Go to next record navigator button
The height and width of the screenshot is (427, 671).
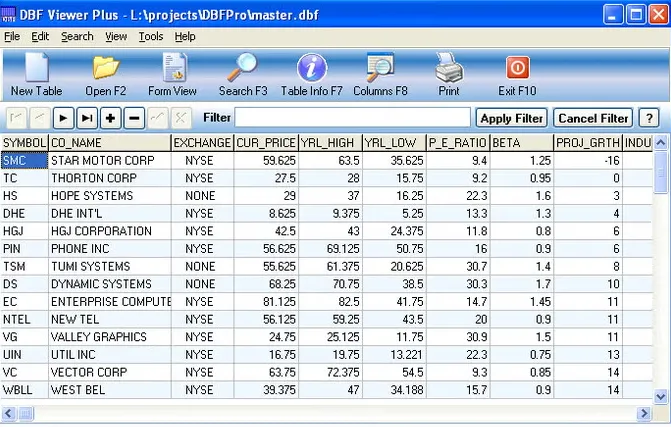[x=63, y=118]
